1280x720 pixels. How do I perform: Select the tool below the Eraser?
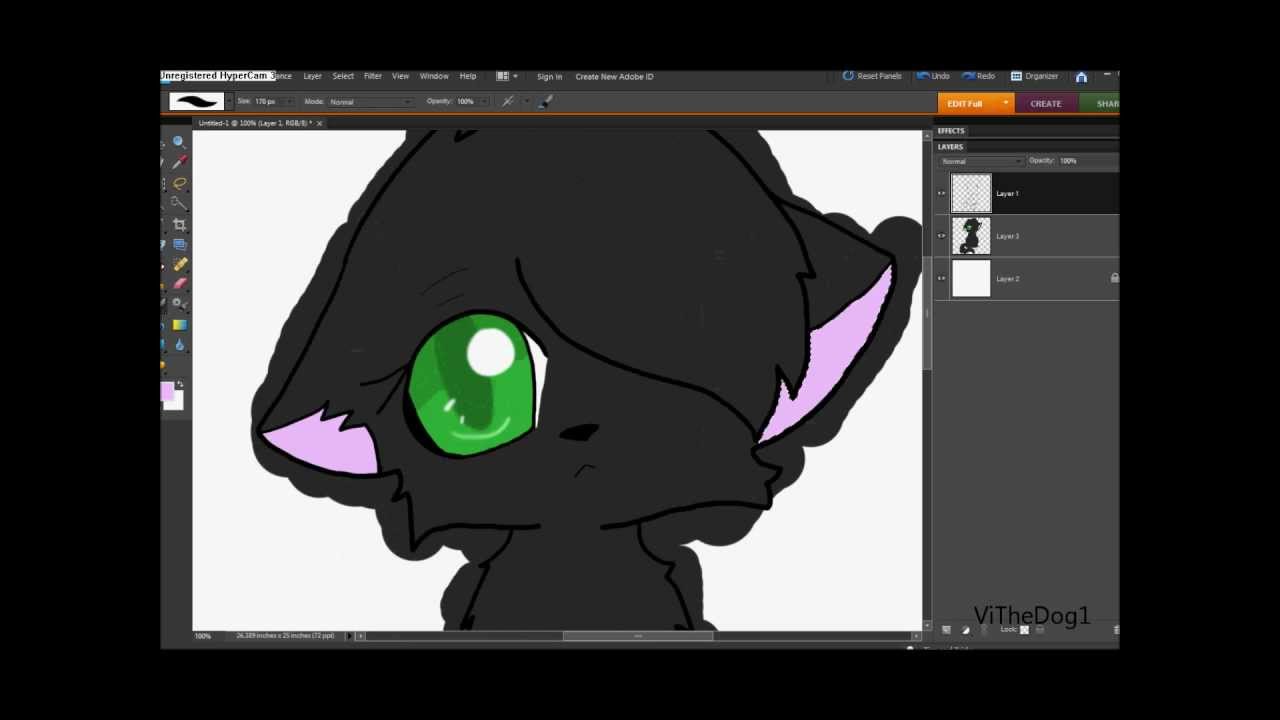(179, 304)
